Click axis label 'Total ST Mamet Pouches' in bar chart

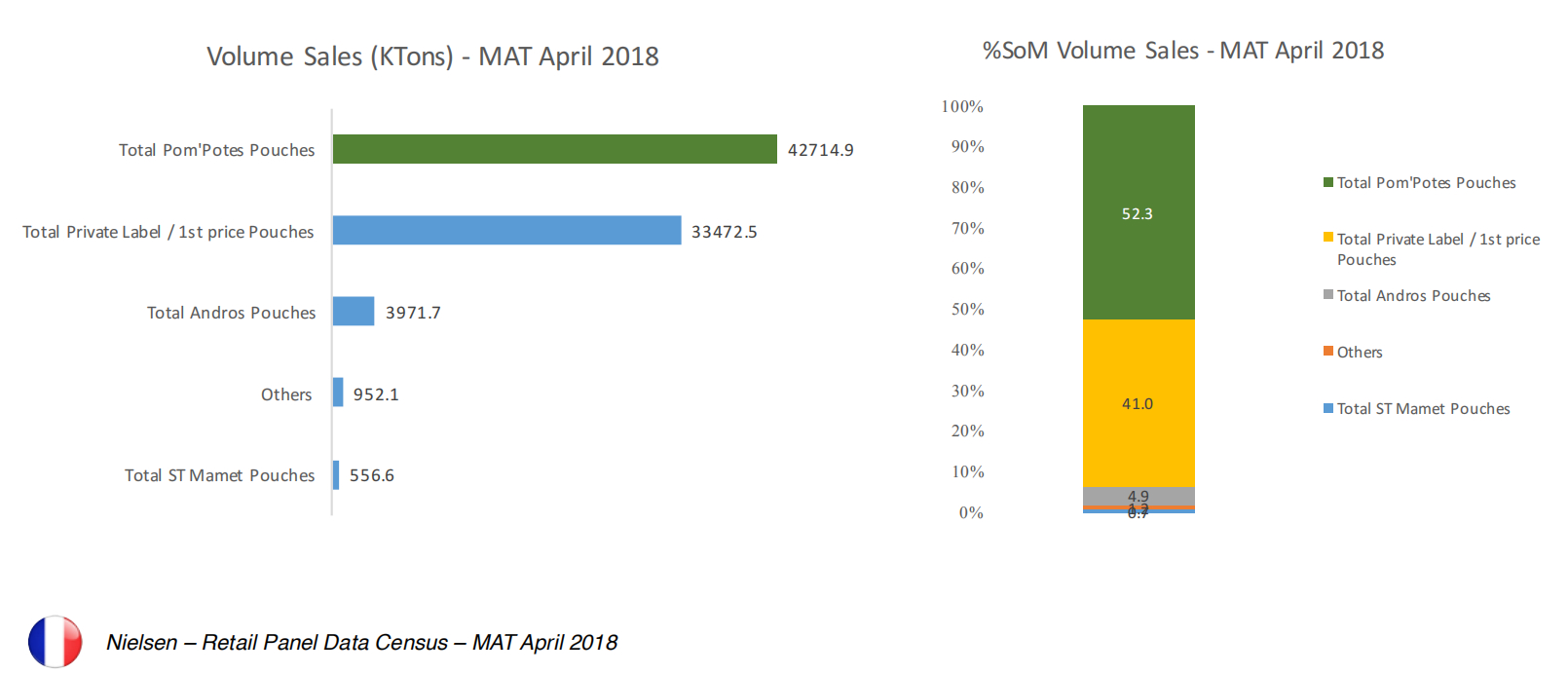tap(220, 475)
